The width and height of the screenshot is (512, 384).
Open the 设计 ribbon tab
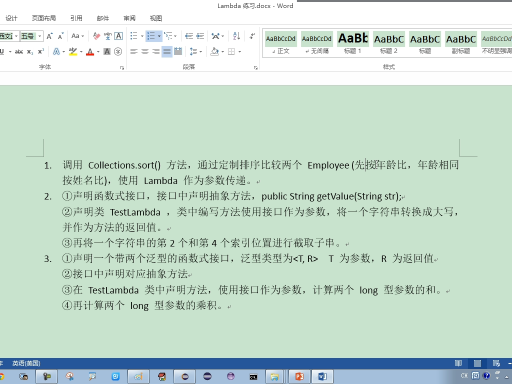(11, 18)
